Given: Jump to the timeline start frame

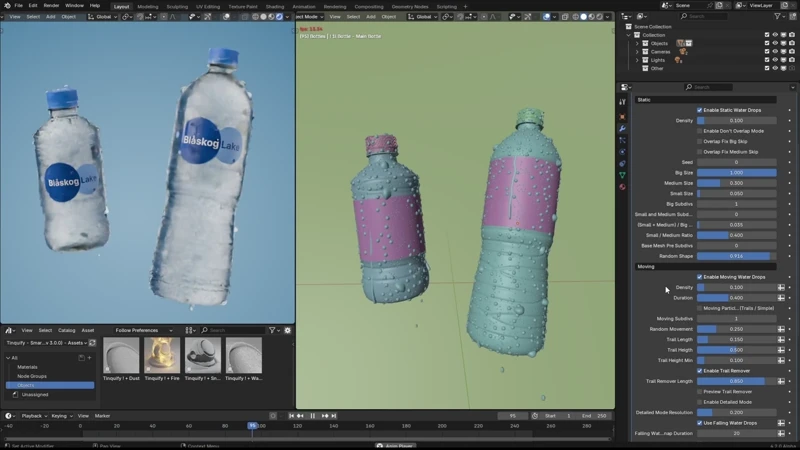Looking at the screenshot, I should pos(291,416).
